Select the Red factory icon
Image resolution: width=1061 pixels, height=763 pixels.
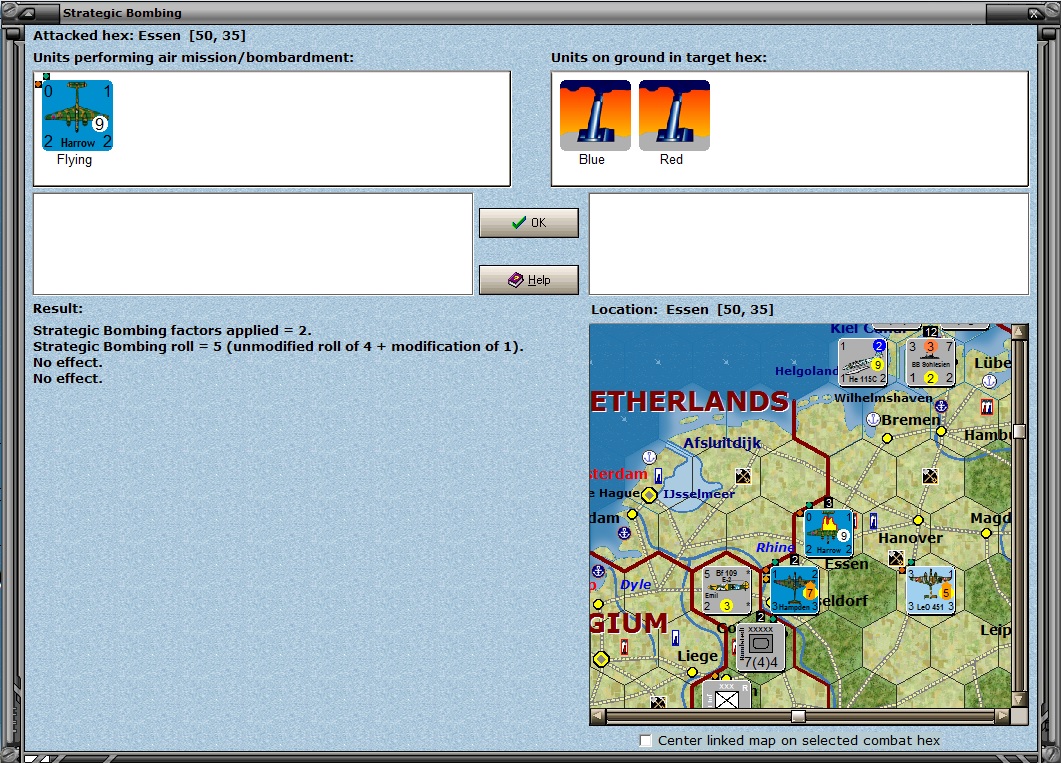(674, 115)
